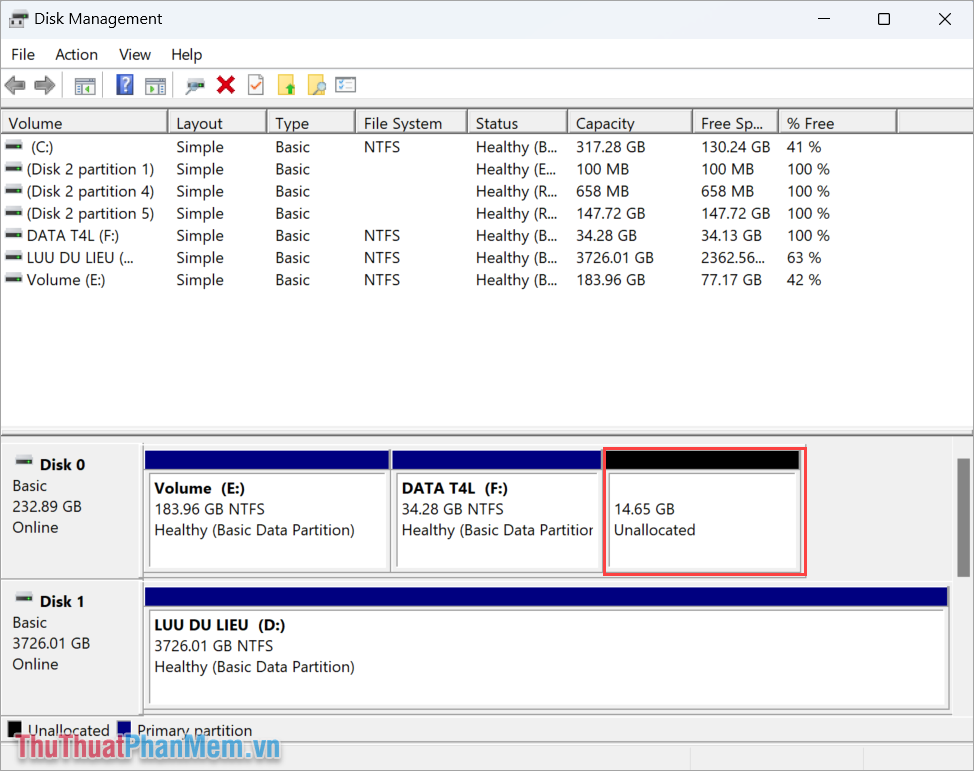Open Help using the blue question mark icon

coord(124,85)
